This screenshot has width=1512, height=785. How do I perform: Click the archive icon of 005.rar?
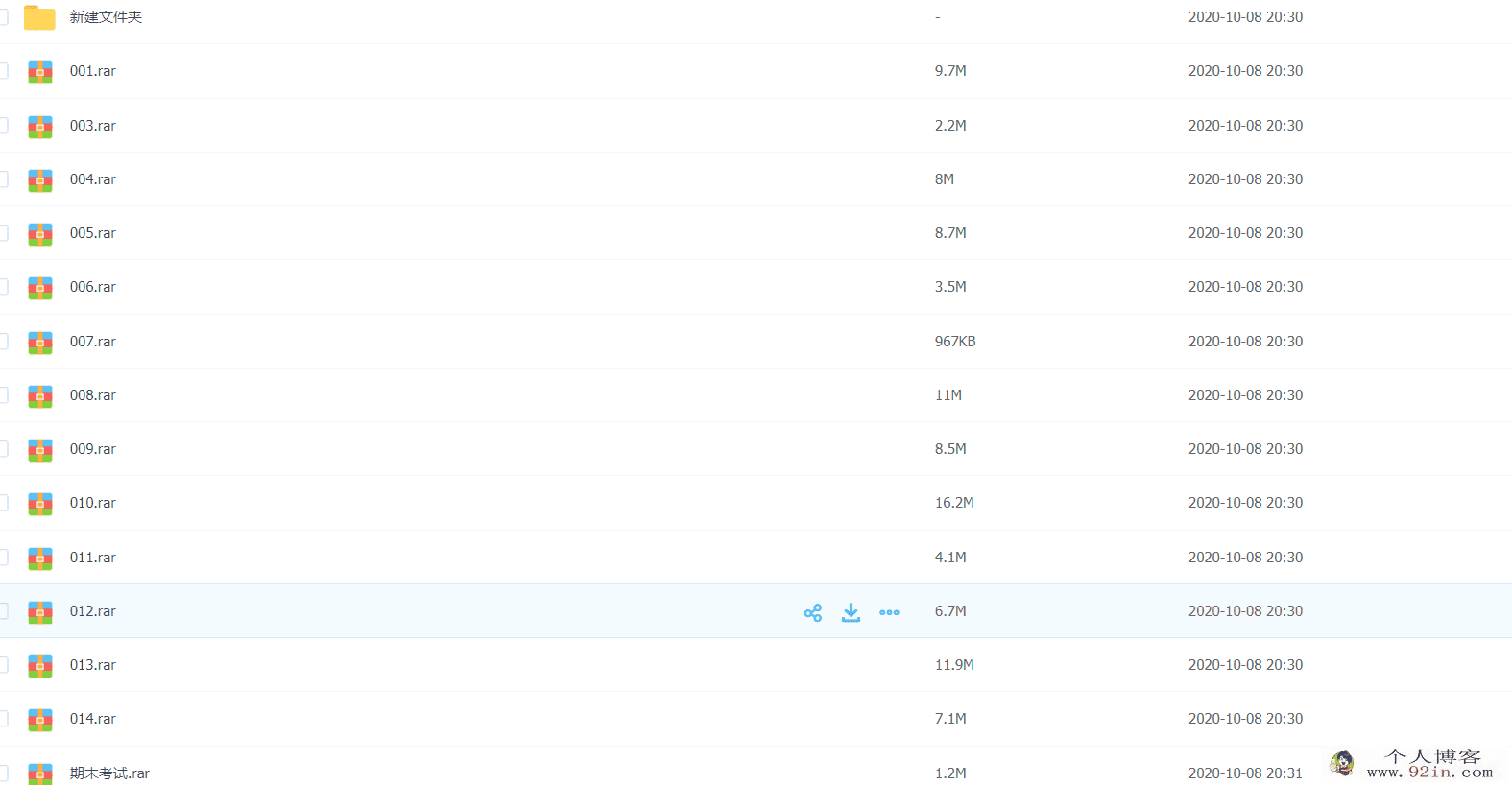[x=40, y=234]
